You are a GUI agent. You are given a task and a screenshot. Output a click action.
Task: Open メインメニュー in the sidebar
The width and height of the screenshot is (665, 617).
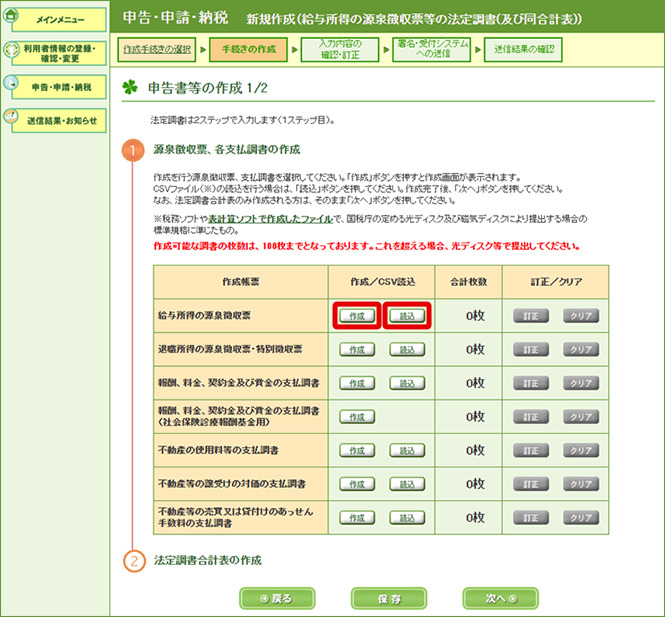(55, 18)
